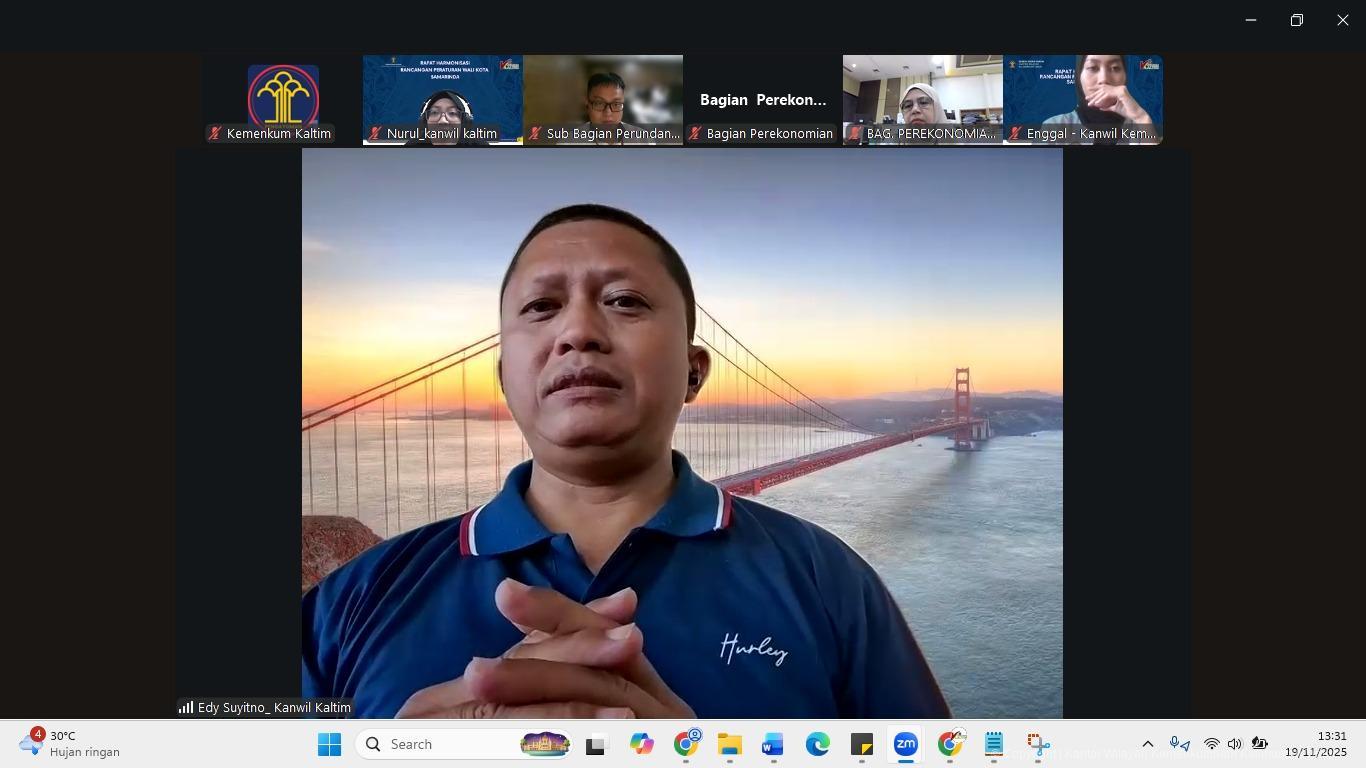Screen dimensions: 1366x768
Task: Click the Enggal - Kanwil video thumbnail
Action: [x=1082, y=99]
